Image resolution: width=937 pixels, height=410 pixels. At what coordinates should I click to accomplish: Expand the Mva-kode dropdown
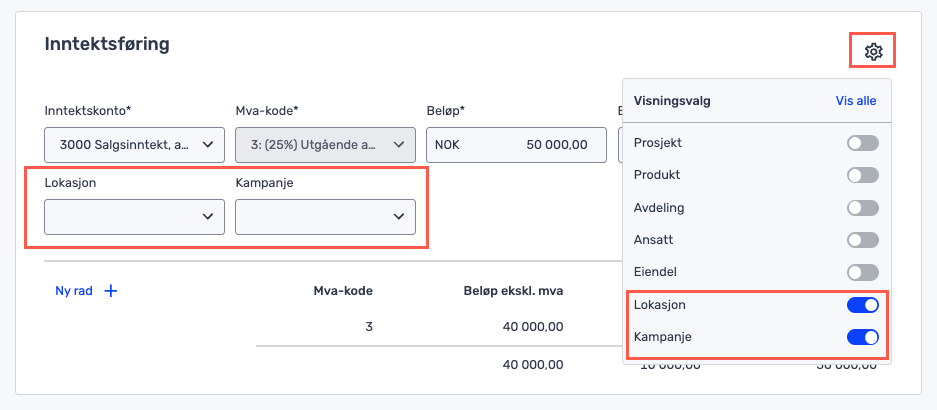click(x=325, y=145)
